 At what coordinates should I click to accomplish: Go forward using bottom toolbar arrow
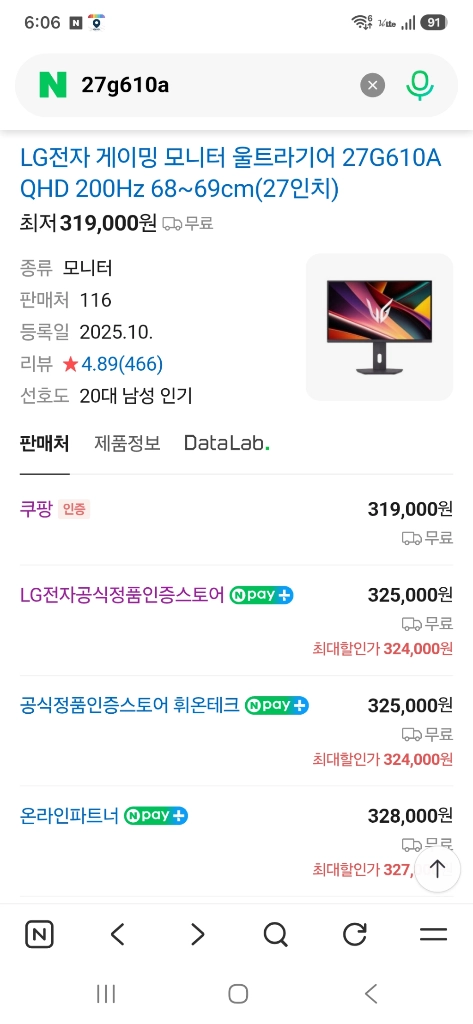(x=197, y=935)
